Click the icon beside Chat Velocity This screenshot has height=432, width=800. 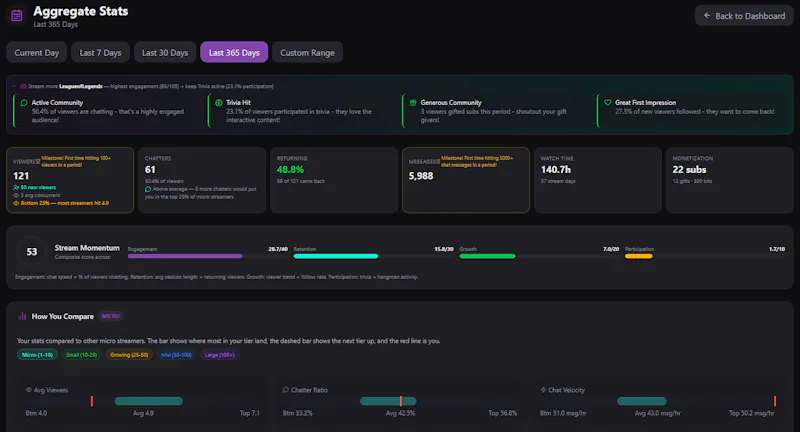pyautogui.click(x=543, y=390)
